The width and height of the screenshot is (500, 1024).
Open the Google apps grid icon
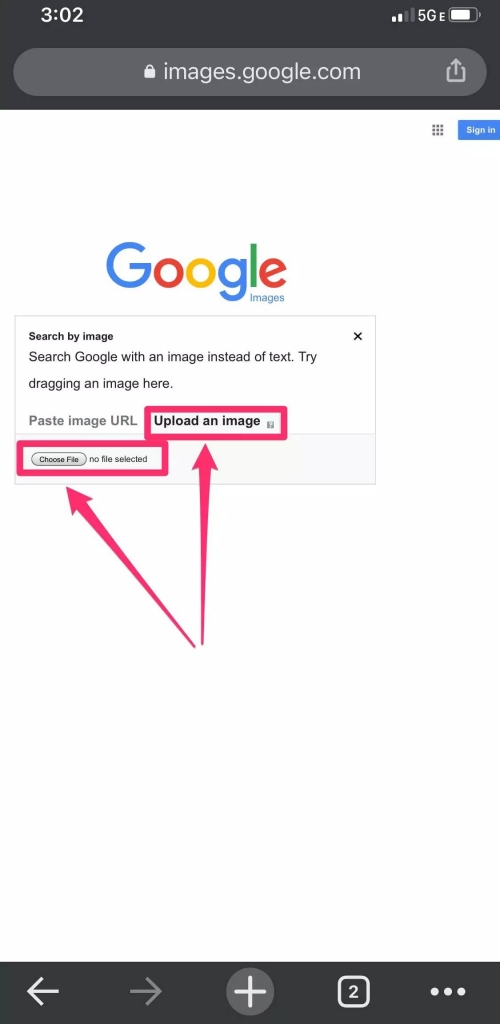[438, 130]
